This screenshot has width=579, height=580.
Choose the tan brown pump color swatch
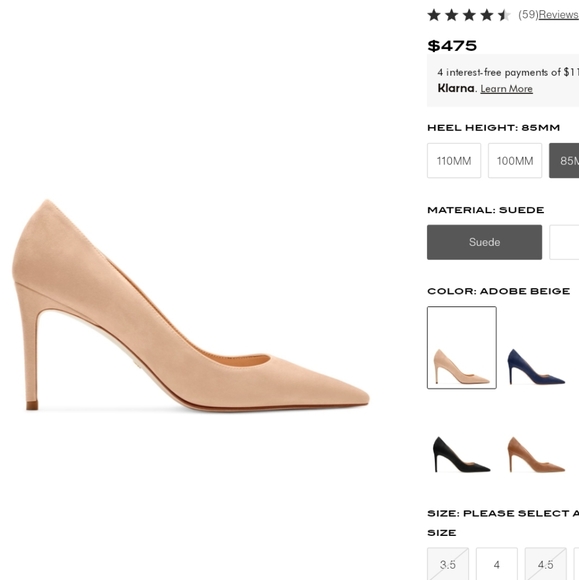point(536,454)
